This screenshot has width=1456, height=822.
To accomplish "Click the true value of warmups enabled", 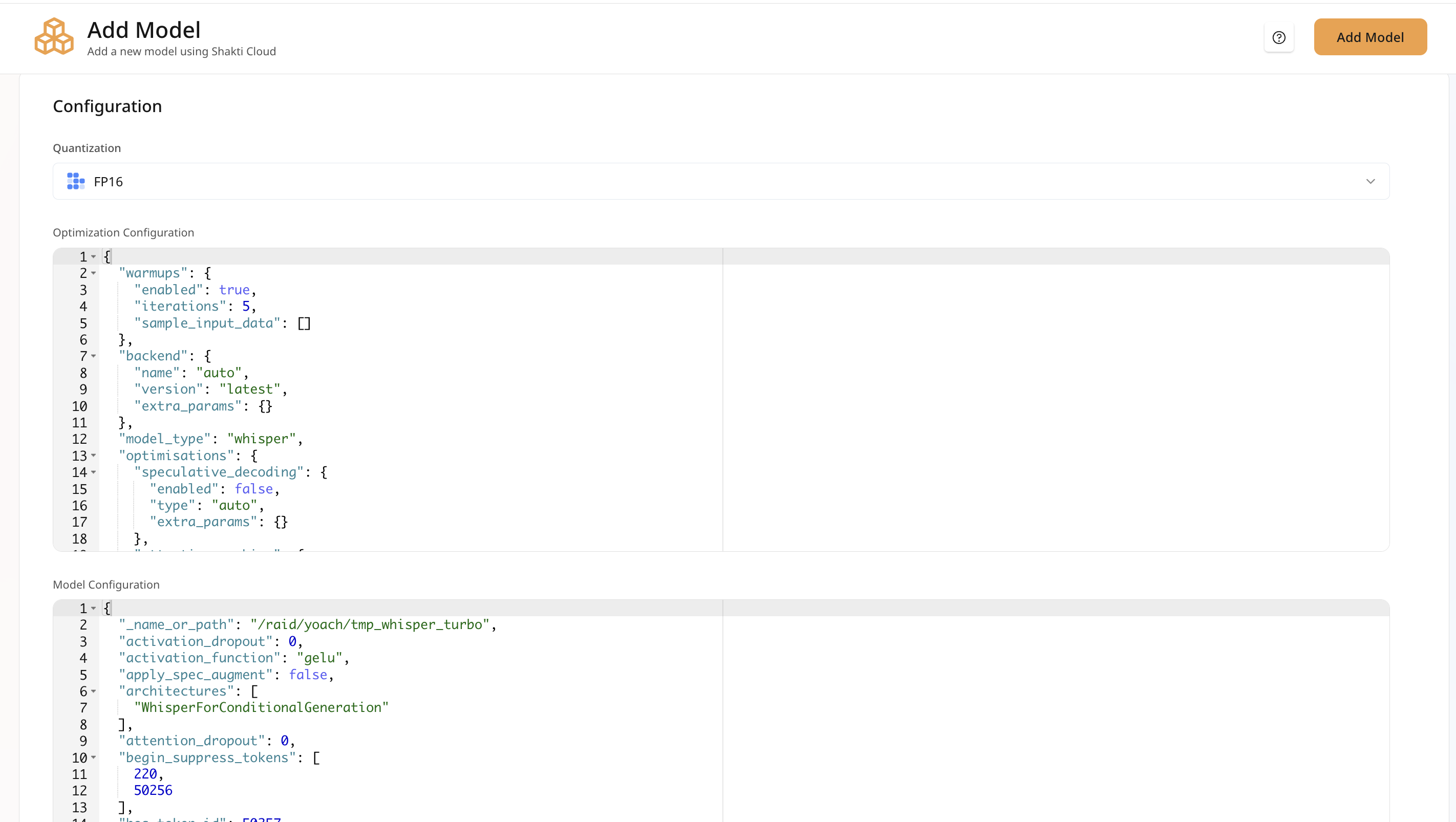I will 234,289.
